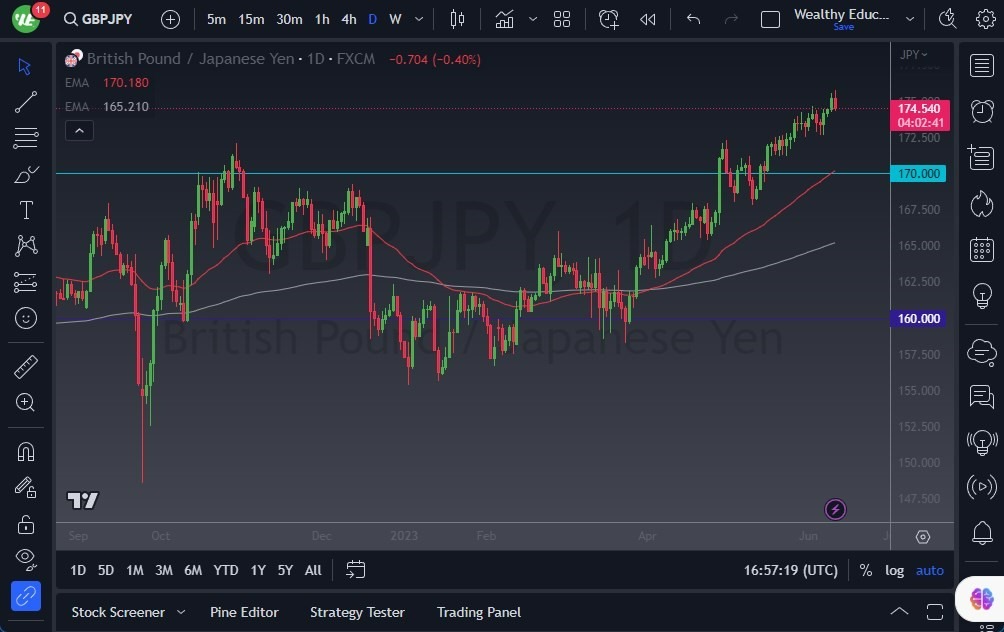Expand the Stock Screener chevron
This screenshot has height=632, width=1004.
click(181, 612)
